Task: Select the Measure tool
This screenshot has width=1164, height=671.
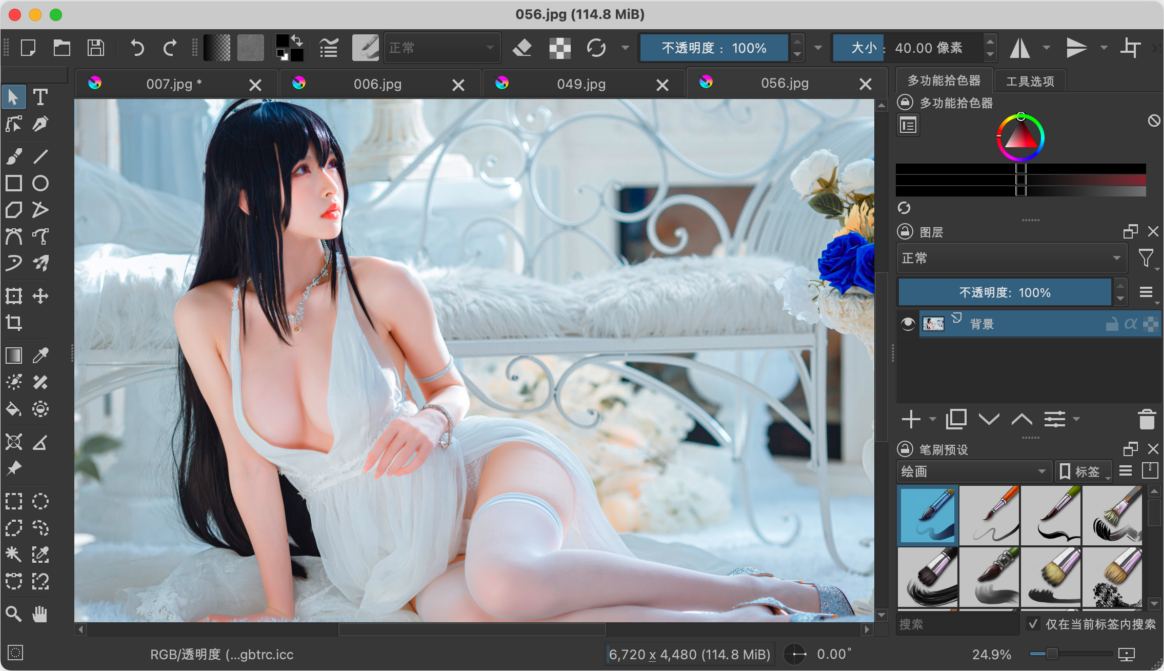Action: (40, 442)
